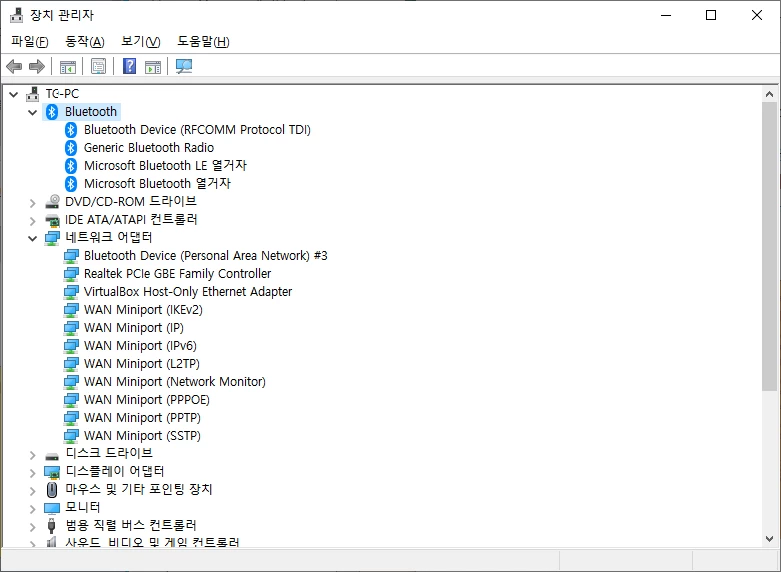781x572 pixels.
Task: Click the scrollbar up arrow
Action: (x=769, y=94)
